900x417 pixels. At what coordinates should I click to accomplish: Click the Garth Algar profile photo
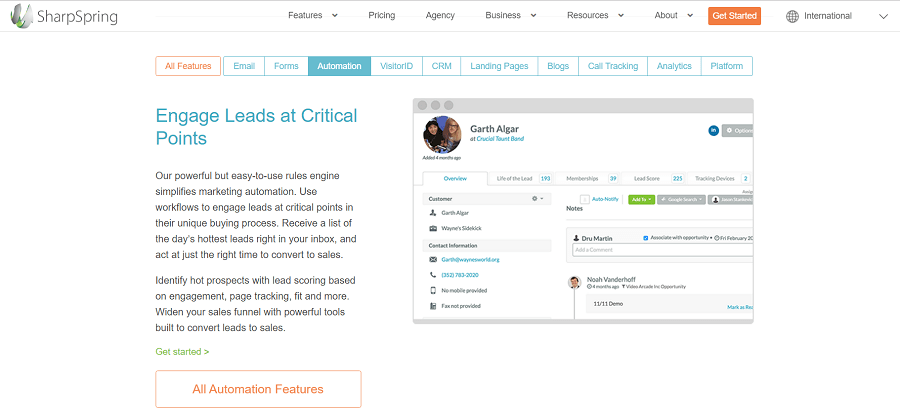click(442, 135)
